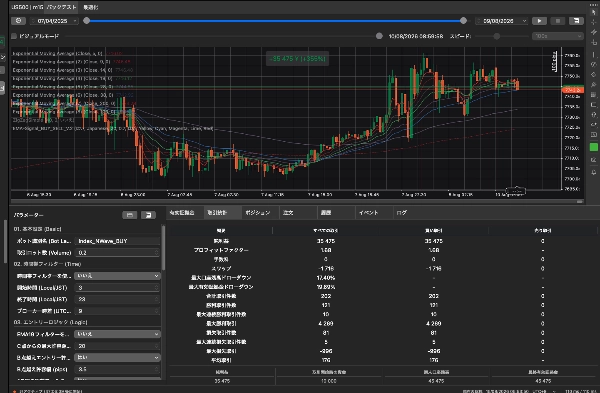600x393 pixels.
Task: Open the 時間帯フィルター いいえ dropdown
Action: point(117,276)
